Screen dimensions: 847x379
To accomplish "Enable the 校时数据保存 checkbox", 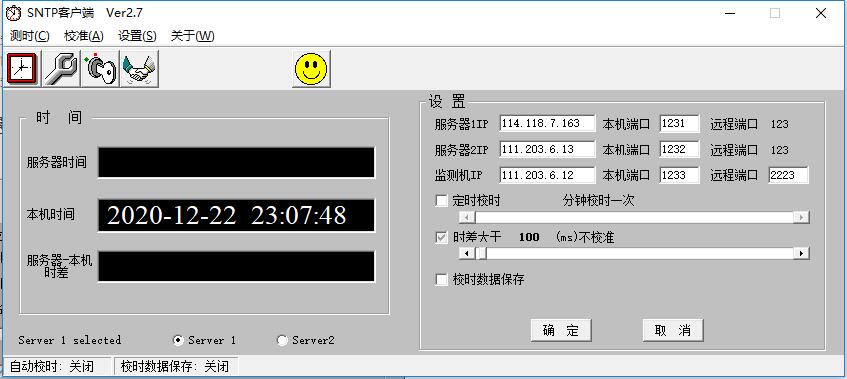I will pos(441,280).
